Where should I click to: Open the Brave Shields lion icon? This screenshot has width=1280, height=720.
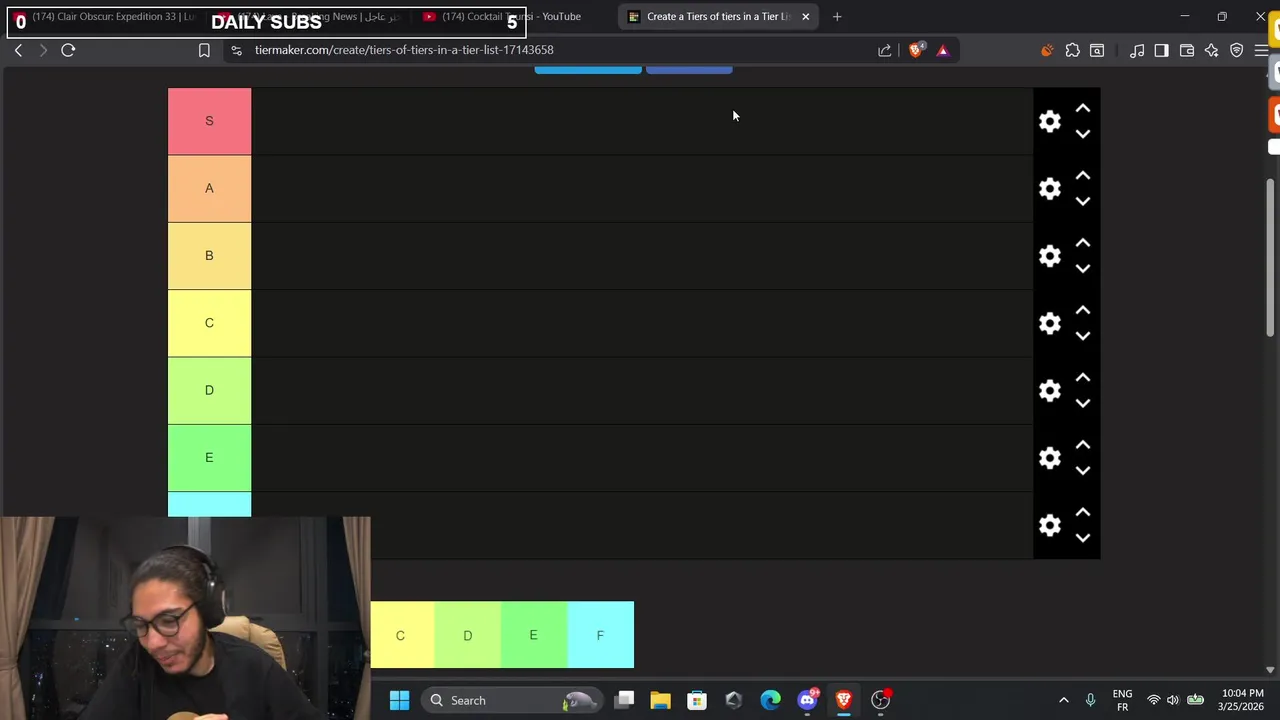(916, 50)
